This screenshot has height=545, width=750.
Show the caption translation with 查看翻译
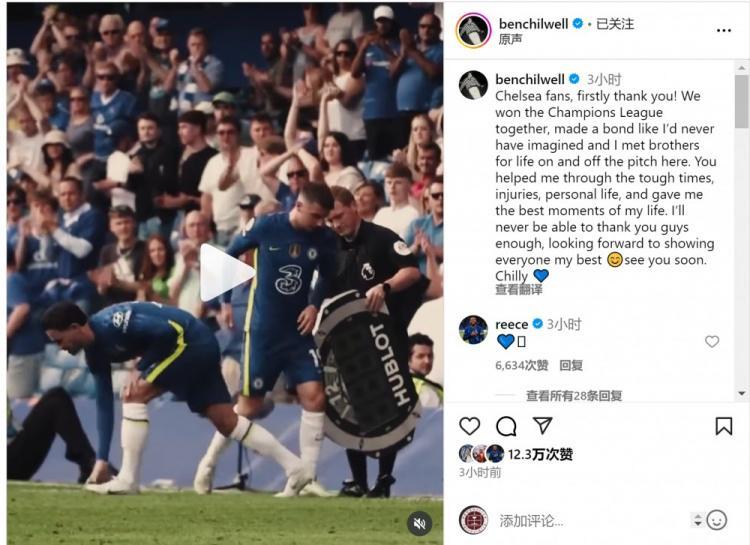click(x=518, y=289)
